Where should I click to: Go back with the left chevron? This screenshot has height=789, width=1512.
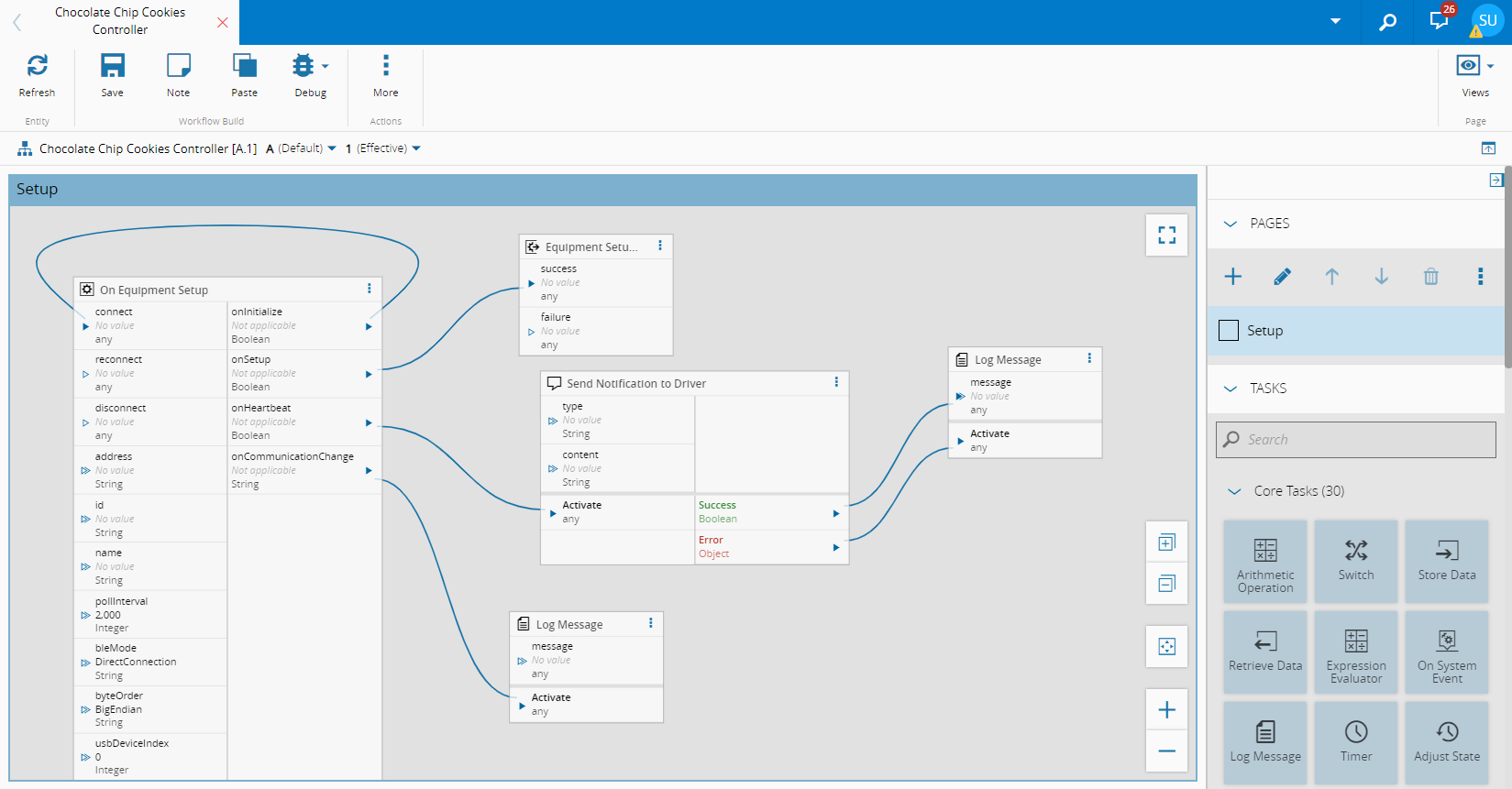coord(17,22)
